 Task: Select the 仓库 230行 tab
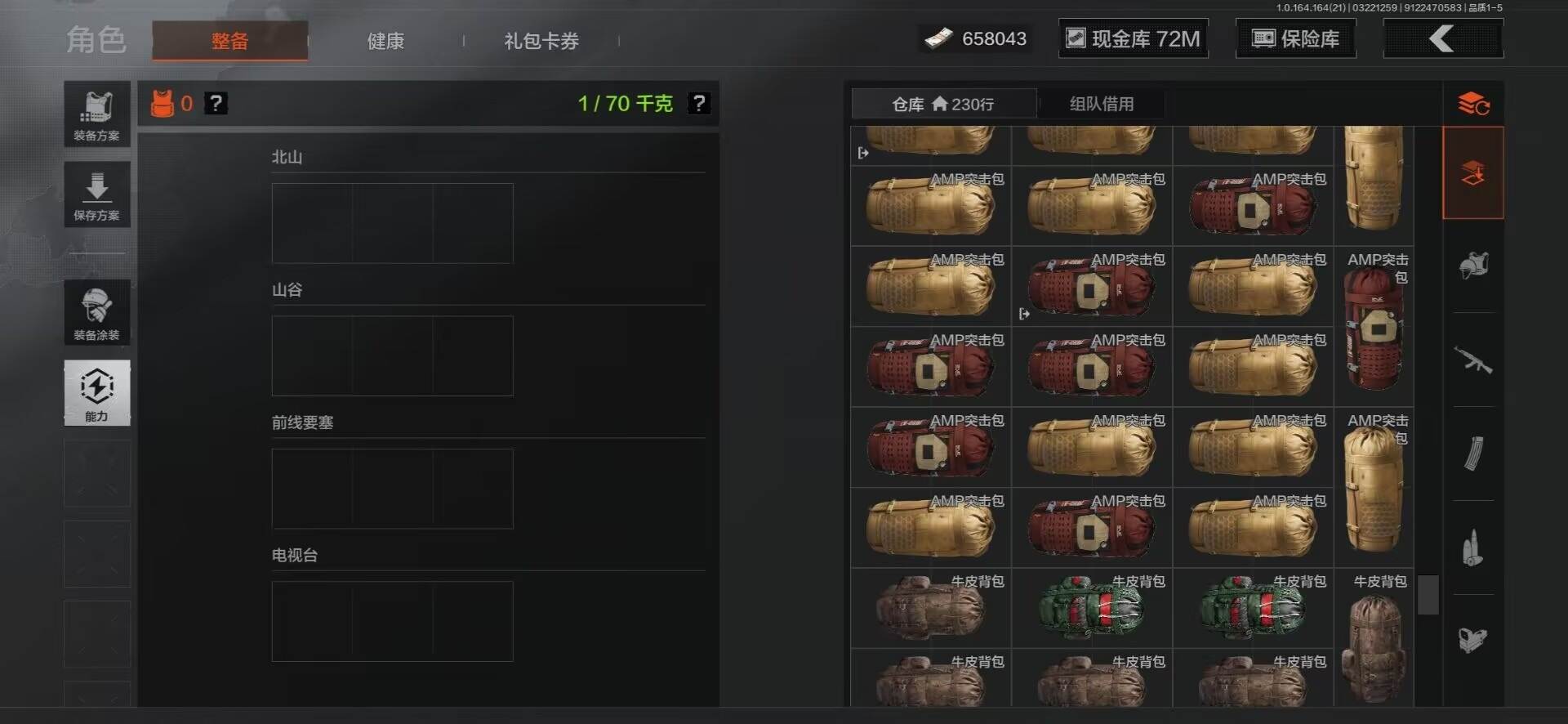[943, 104]
